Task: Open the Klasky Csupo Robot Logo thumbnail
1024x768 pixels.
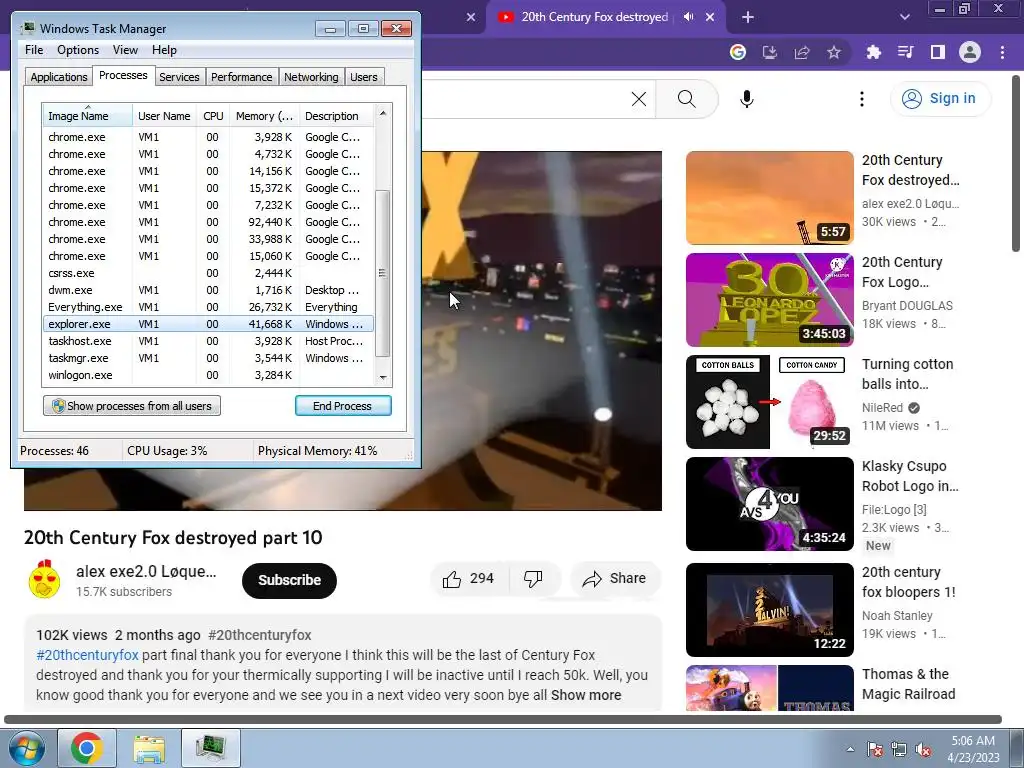Action: click(769, 504)
